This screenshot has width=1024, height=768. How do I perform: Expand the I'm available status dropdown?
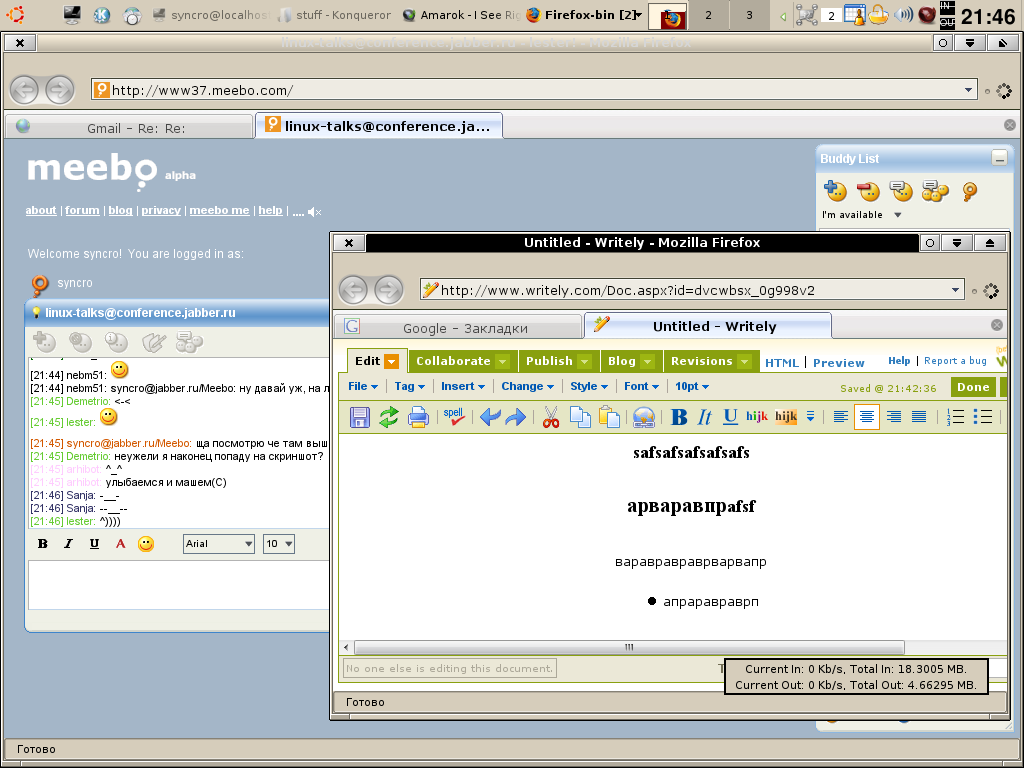point(897,215)
